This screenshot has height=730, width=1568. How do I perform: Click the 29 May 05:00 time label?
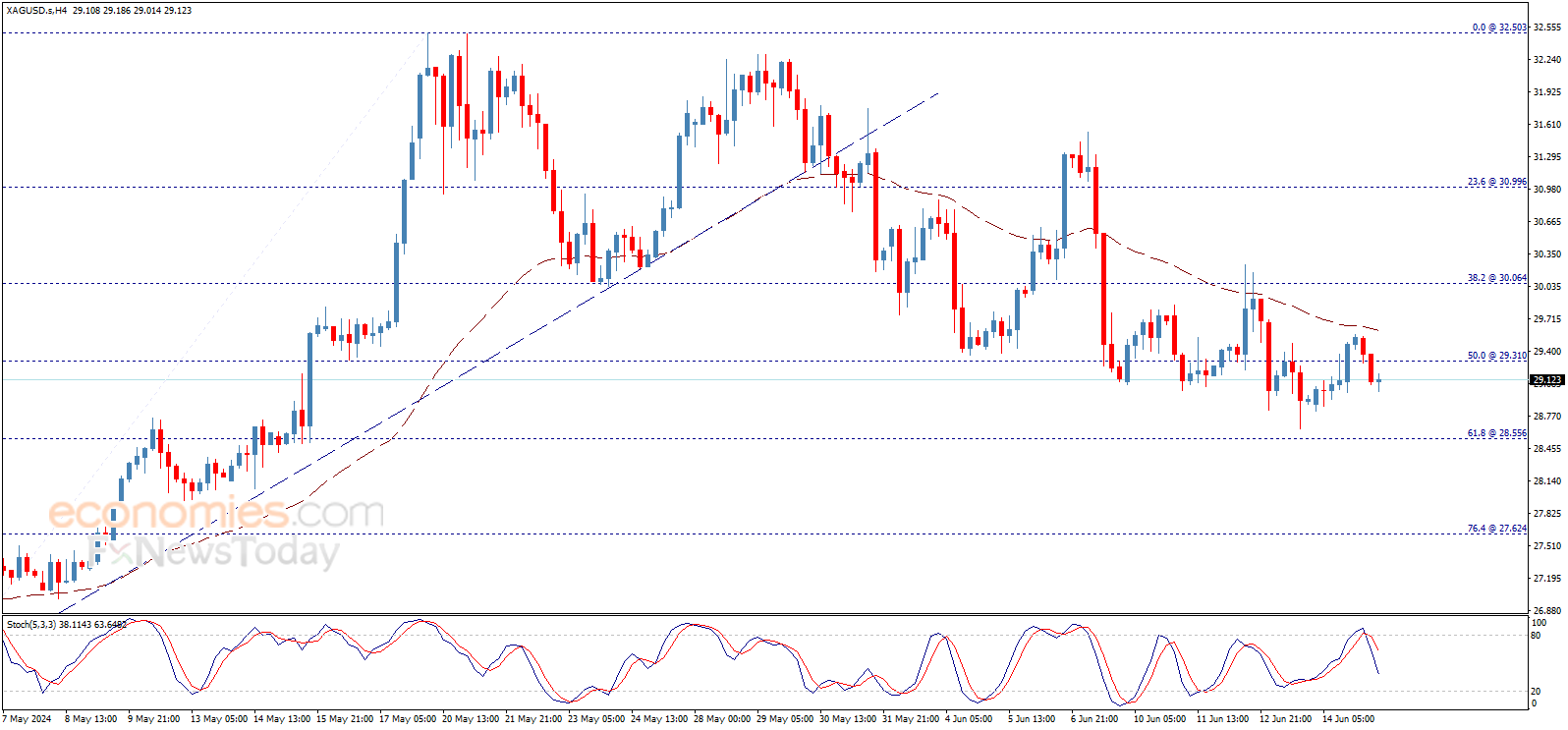785,719
